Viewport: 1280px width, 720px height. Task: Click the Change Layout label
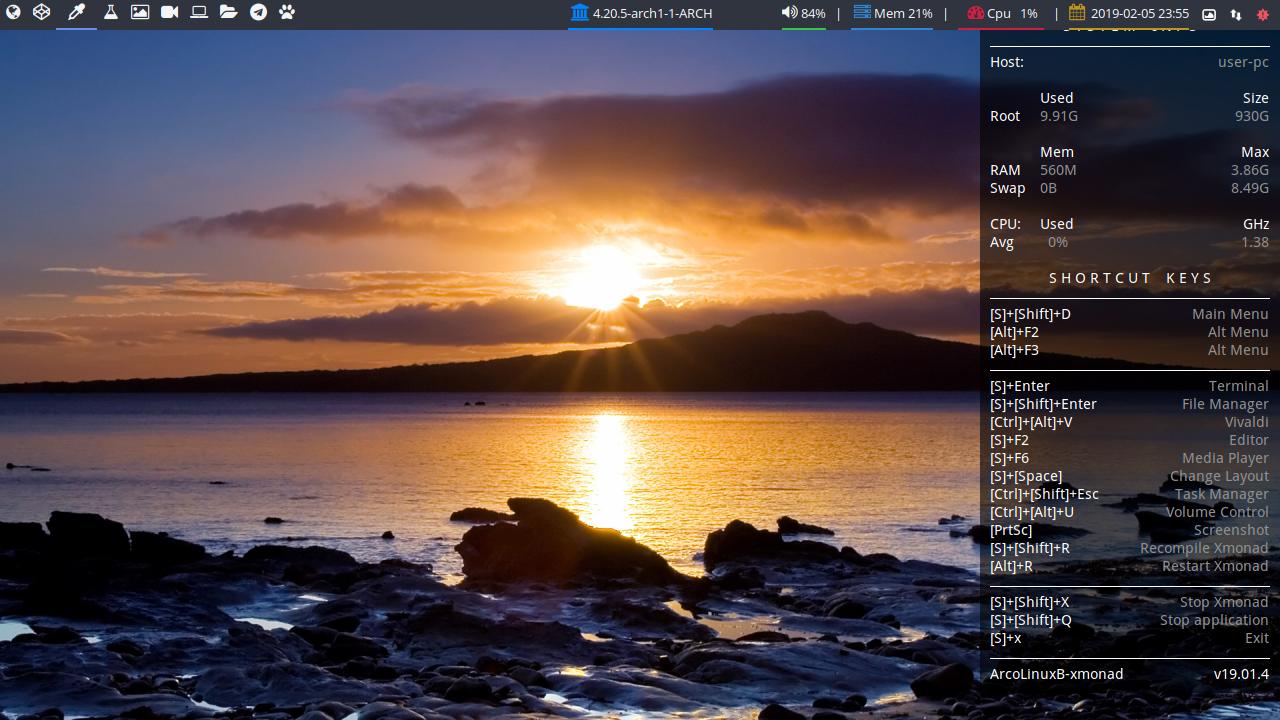[x=1219, y=476]
